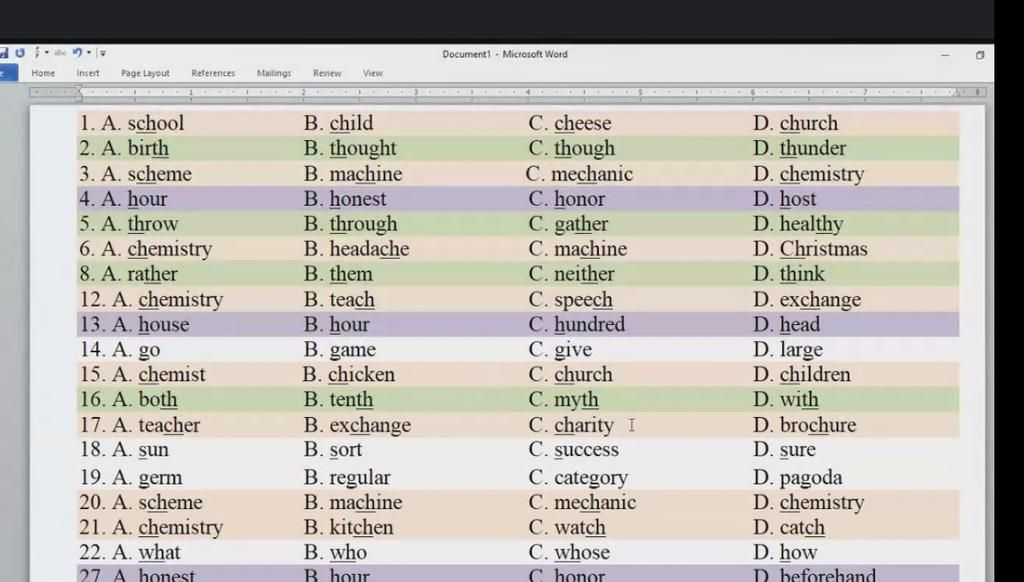Click 'exchange' in row 12
Image resolution: width=1024 pixels, height=582 pixels.
[820, 300]
